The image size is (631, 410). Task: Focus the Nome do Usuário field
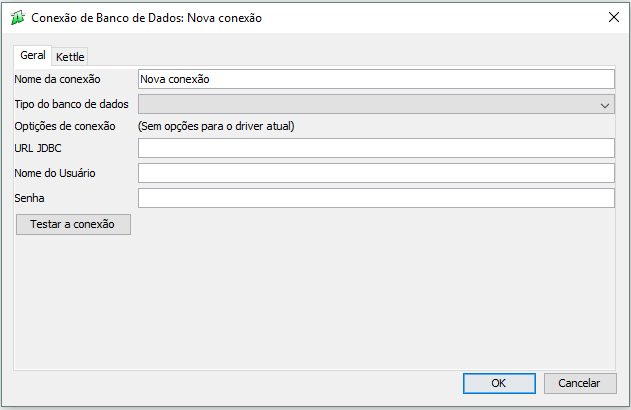pos(376,173)
